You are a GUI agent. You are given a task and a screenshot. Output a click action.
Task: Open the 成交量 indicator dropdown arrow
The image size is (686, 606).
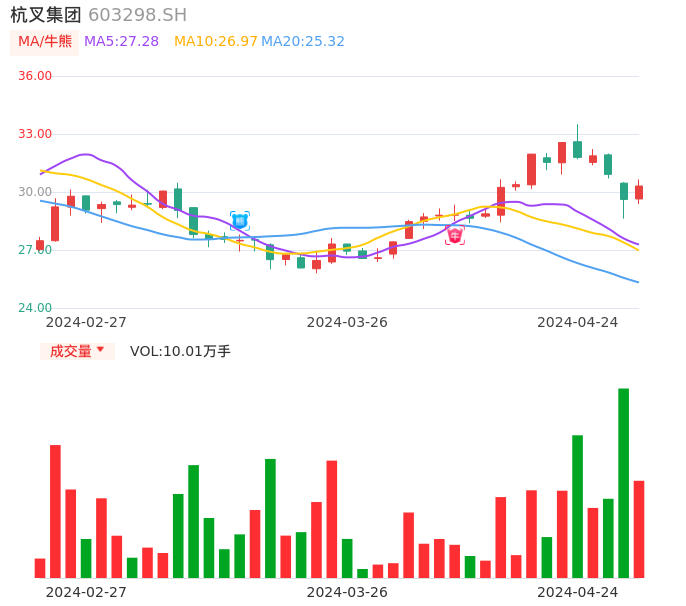[x=100, y=350]
